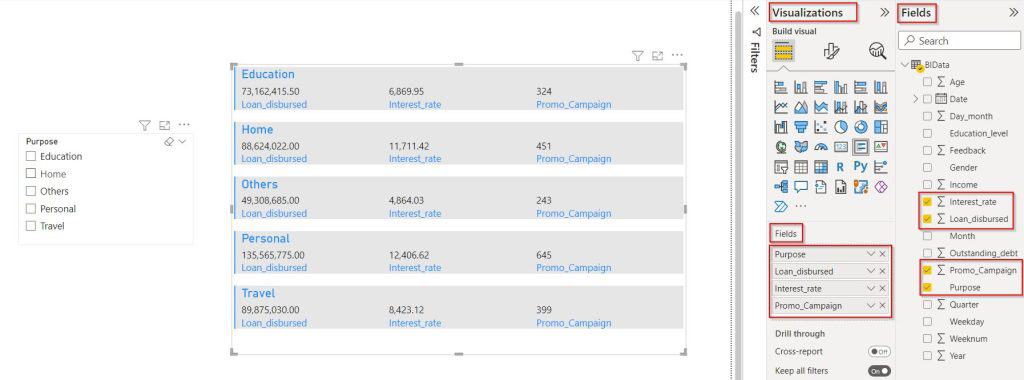
Task: Choose the Line chart visual
Action: point(780,106)
